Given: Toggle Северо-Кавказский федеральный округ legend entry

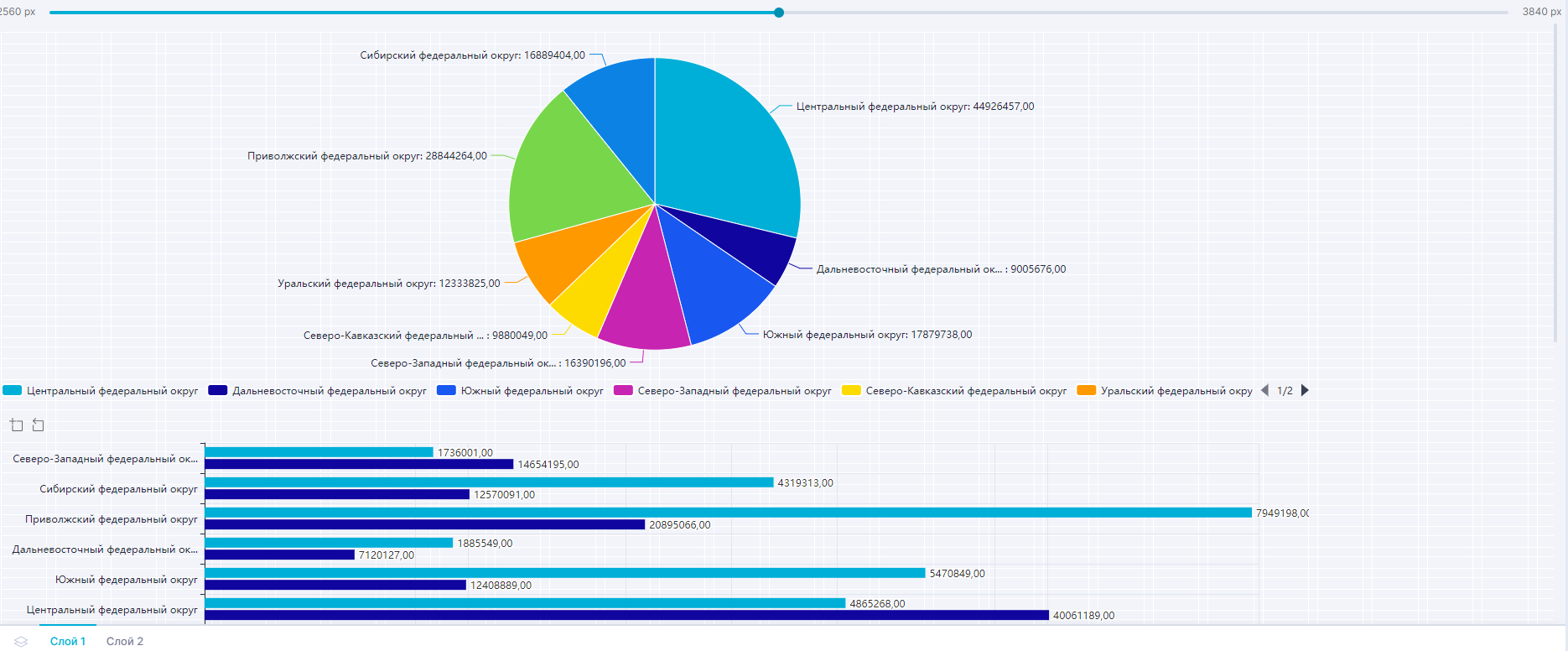Looking at the screenshot, I should 954,391.
